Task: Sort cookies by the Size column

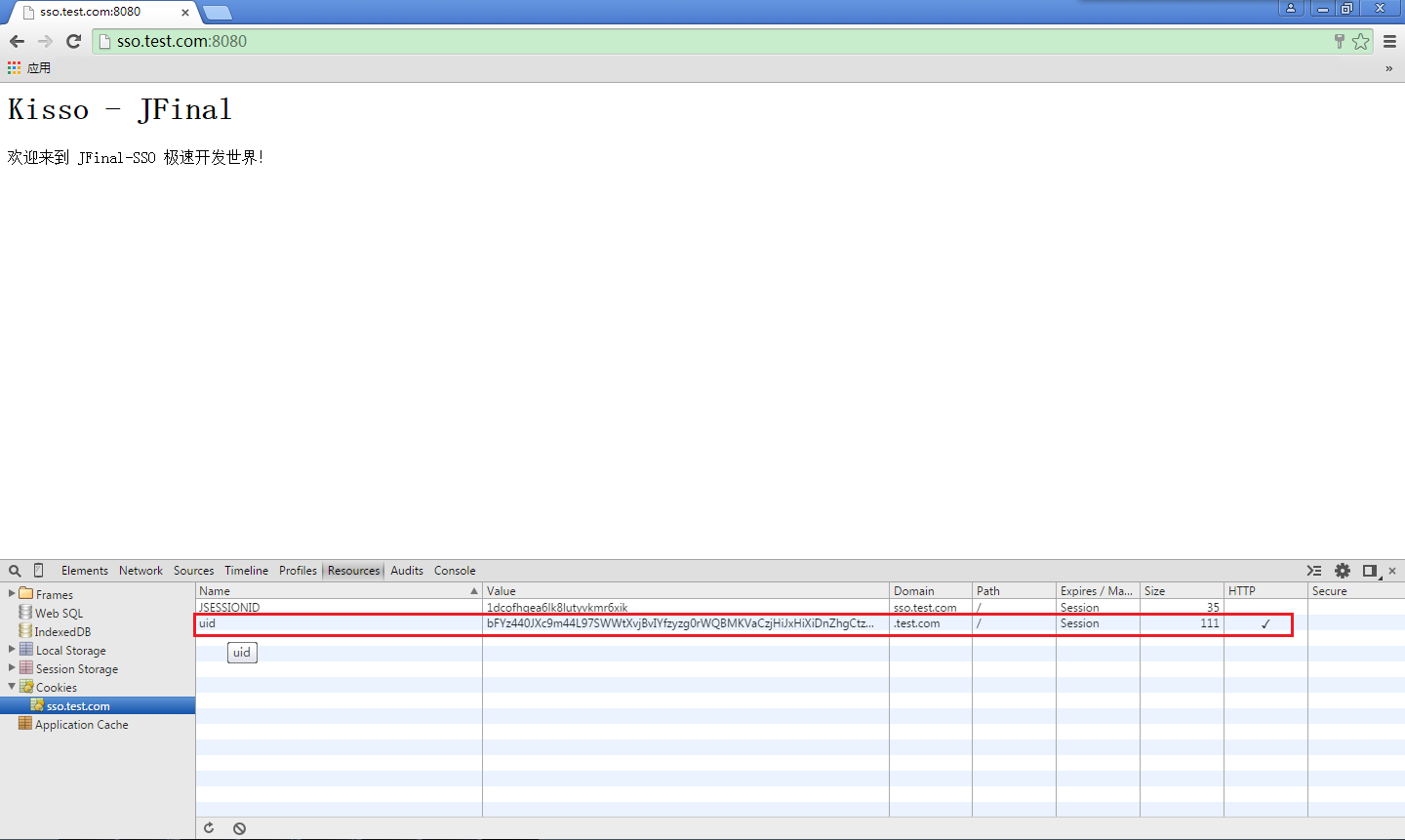Action: 1182,590
